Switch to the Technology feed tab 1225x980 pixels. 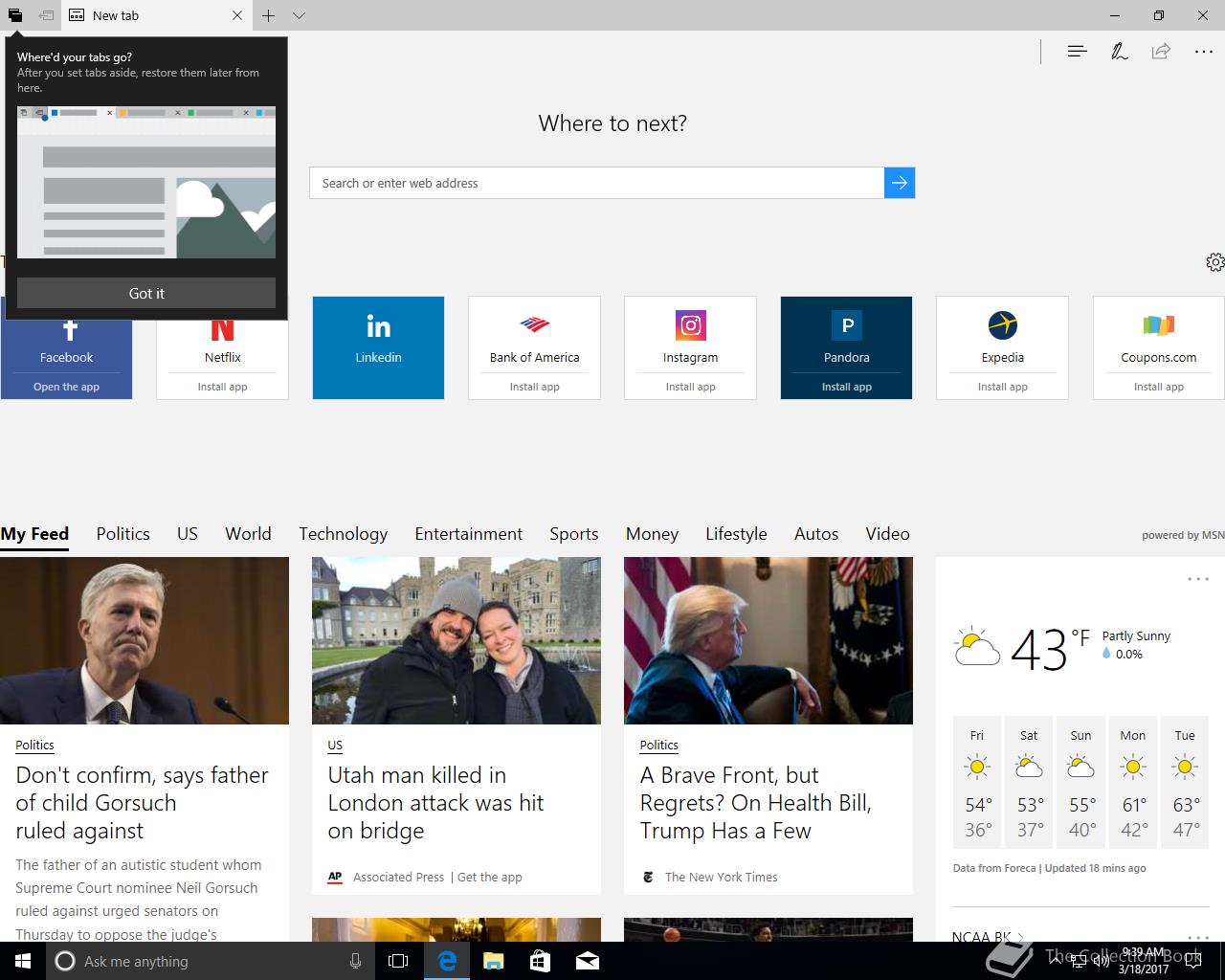[x=343, y=534]
